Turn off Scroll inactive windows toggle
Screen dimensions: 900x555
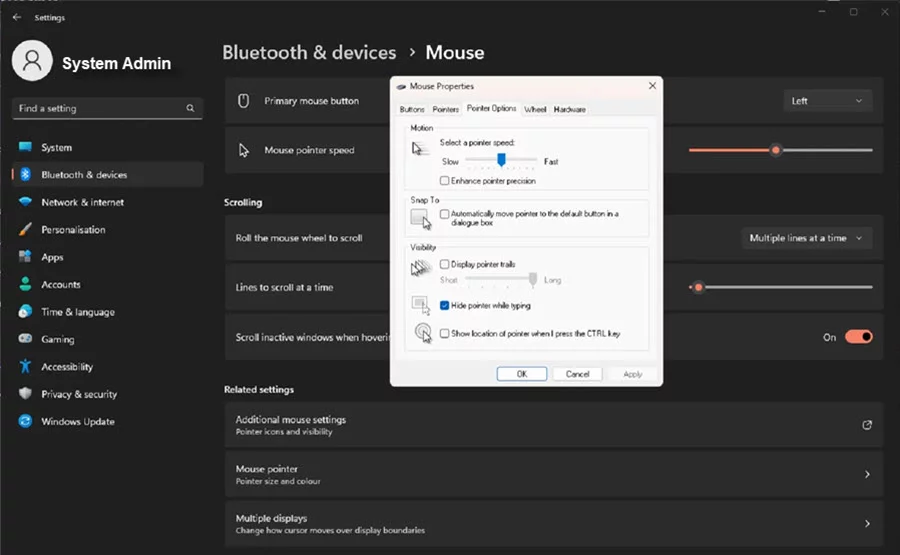859,337
